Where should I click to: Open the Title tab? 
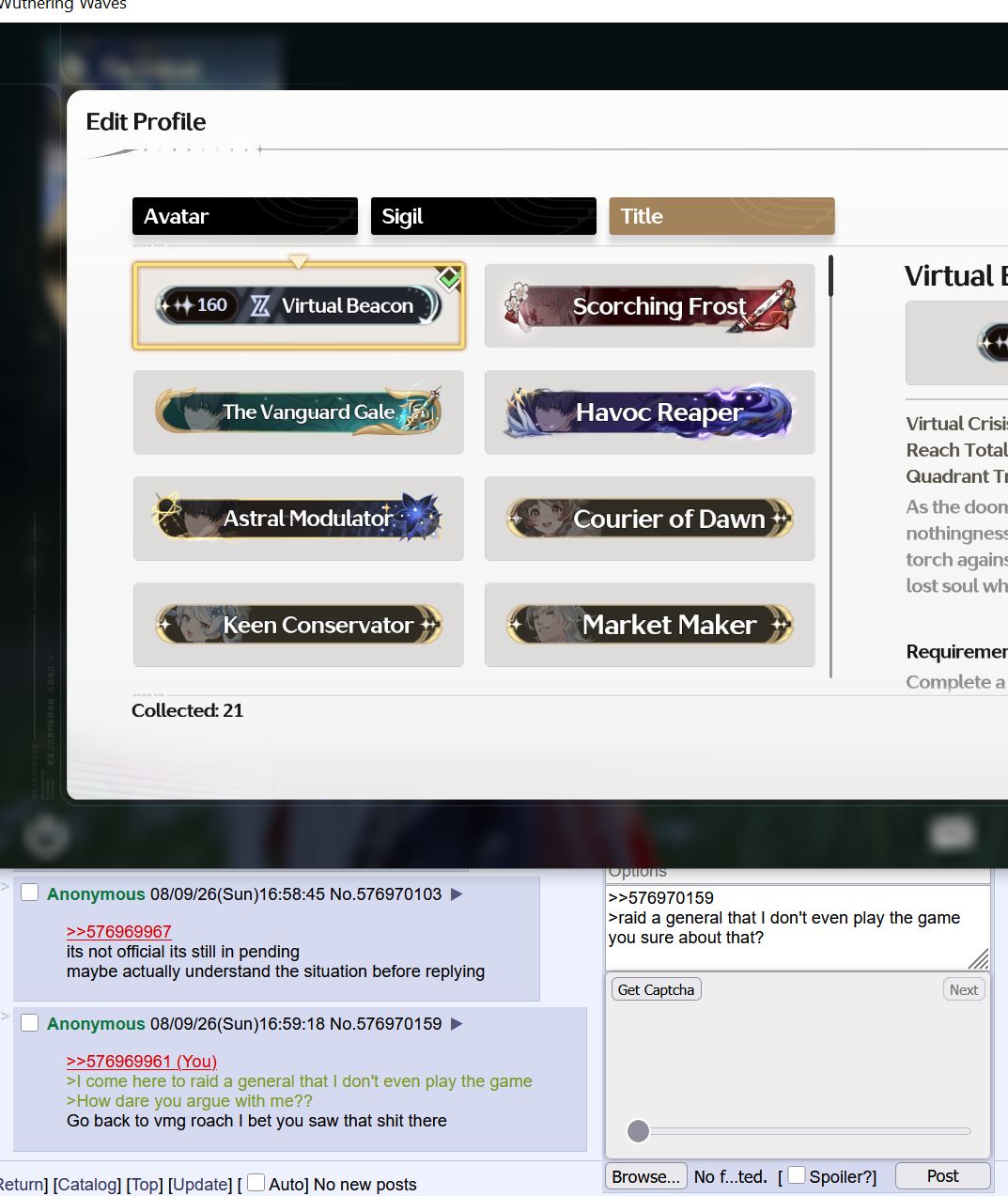coord(721,216)
